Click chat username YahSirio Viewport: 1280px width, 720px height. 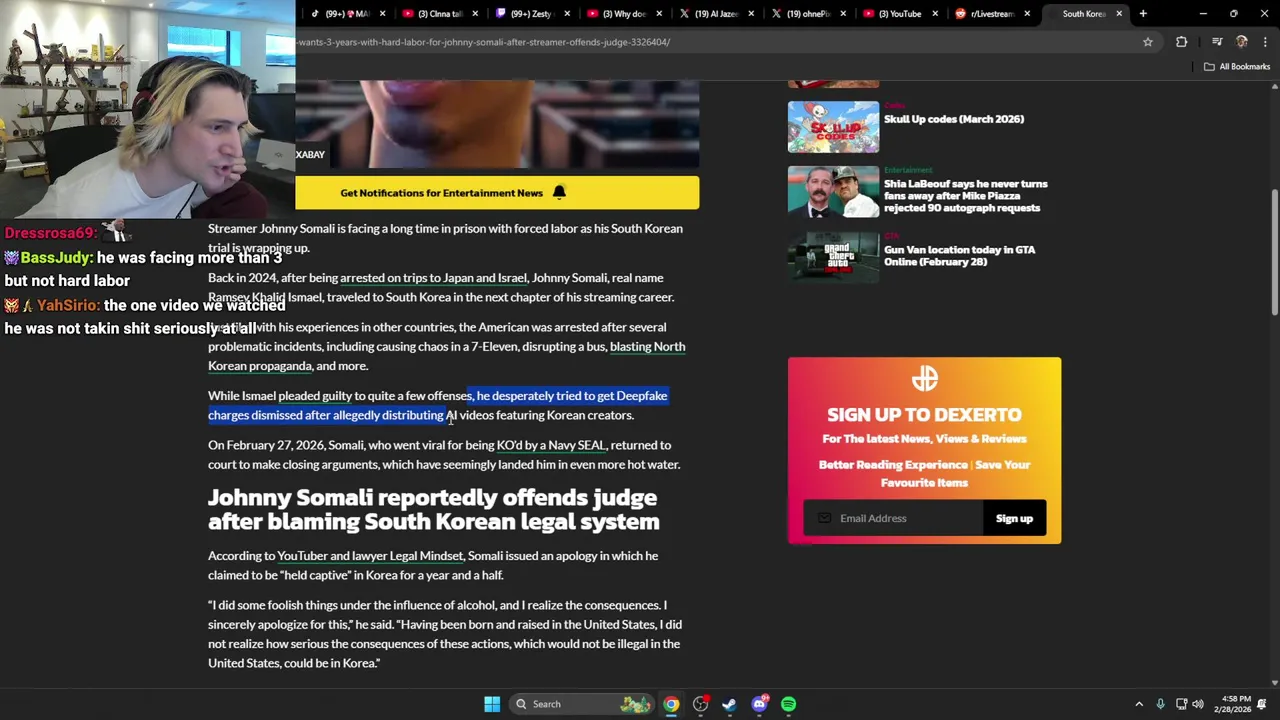(69, 306)
